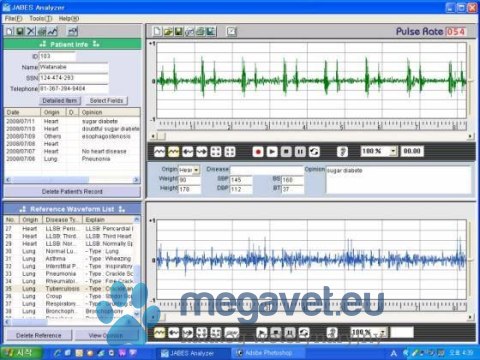Screen dimensions: 480x360
Task: Toggle repeat on the lower reference waveform
Action: [304, 333]
